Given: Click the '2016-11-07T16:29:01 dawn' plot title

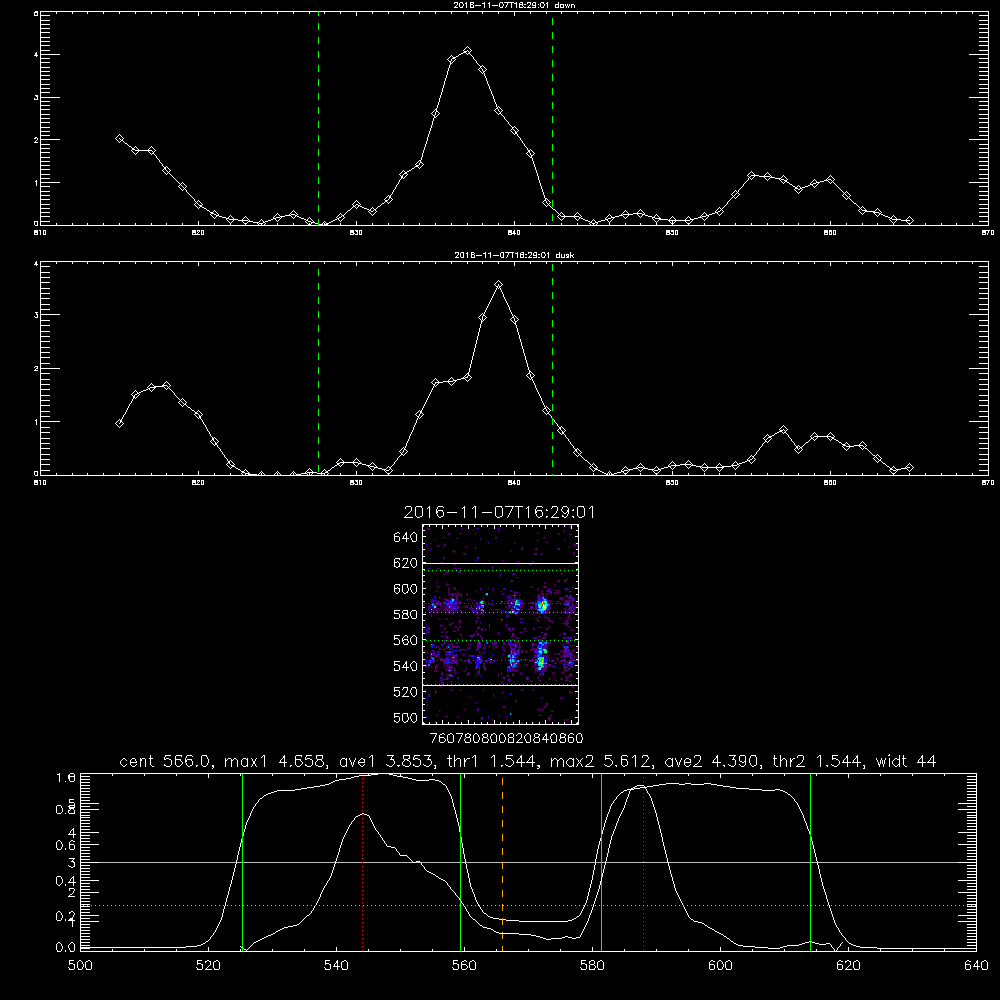Looking at the screenshot, I should click(x=514, y=4).
